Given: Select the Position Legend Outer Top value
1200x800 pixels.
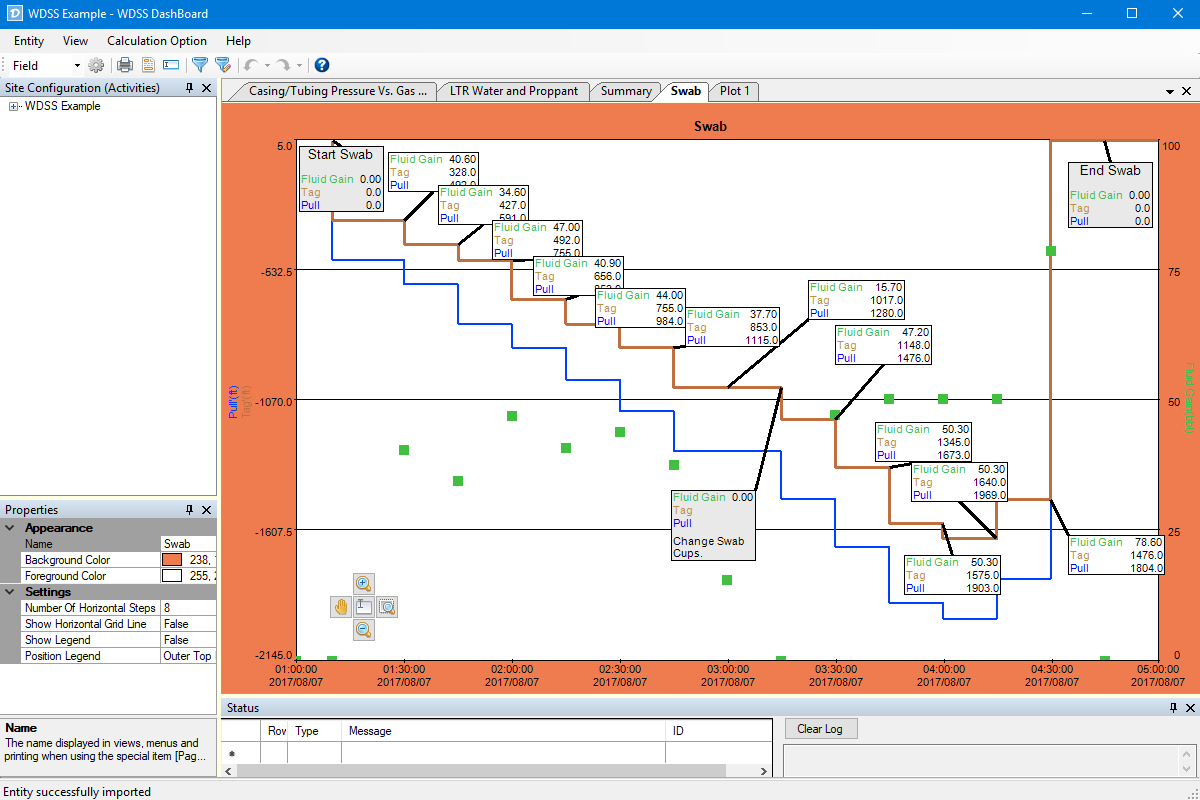Looking at the screenshot, I should [x=188, y=656].
